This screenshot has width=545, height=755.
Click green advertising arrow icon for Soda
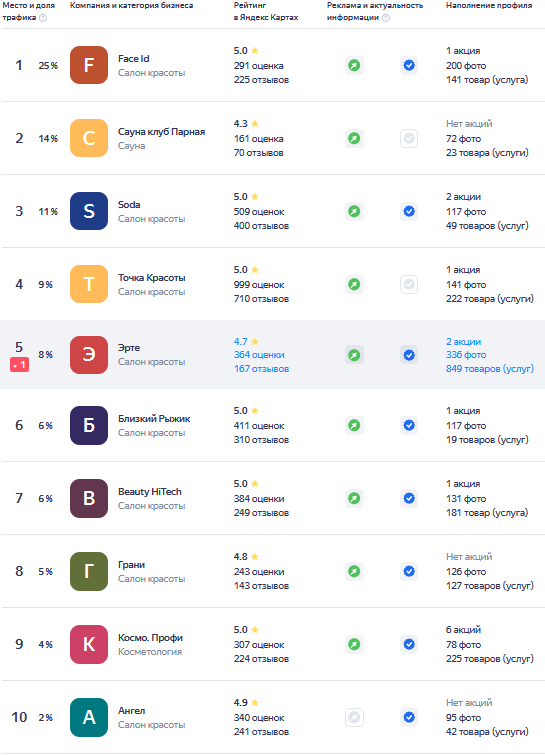[x=354, y=211]
